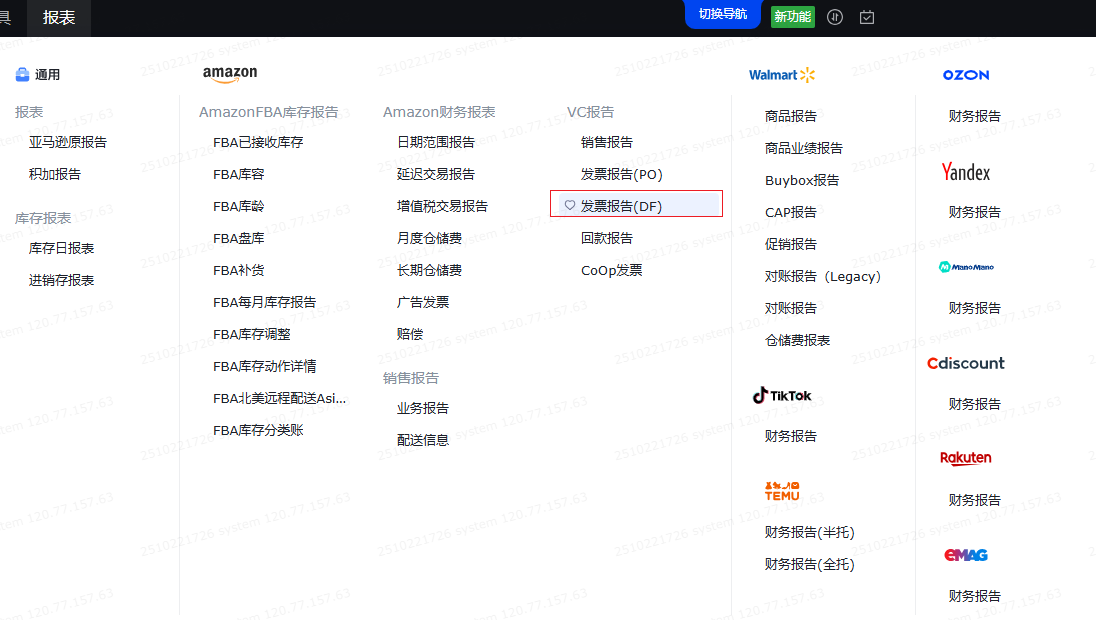Viewport: 1096px width, 620px height.
Task: Open FBA库龄 report
Action: pos(238,206)
